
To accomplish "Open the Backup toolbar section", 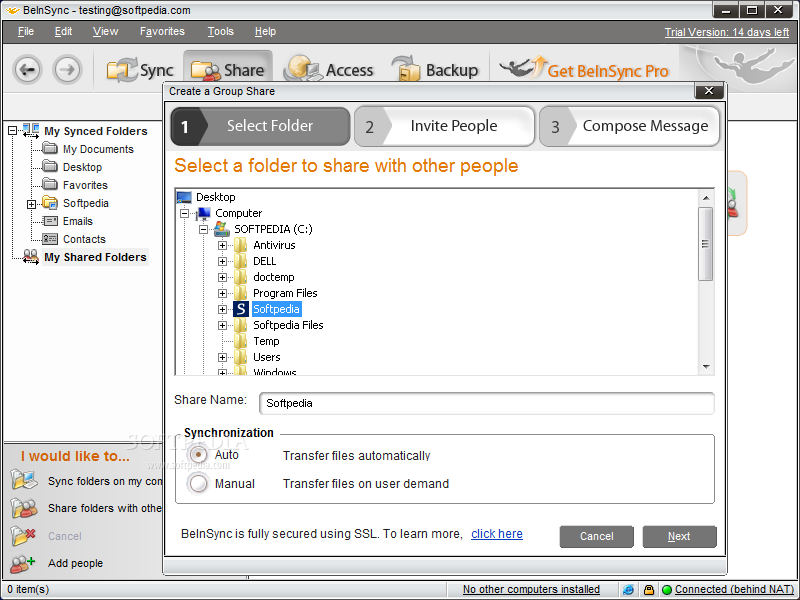I will click(x=435, y=70).
